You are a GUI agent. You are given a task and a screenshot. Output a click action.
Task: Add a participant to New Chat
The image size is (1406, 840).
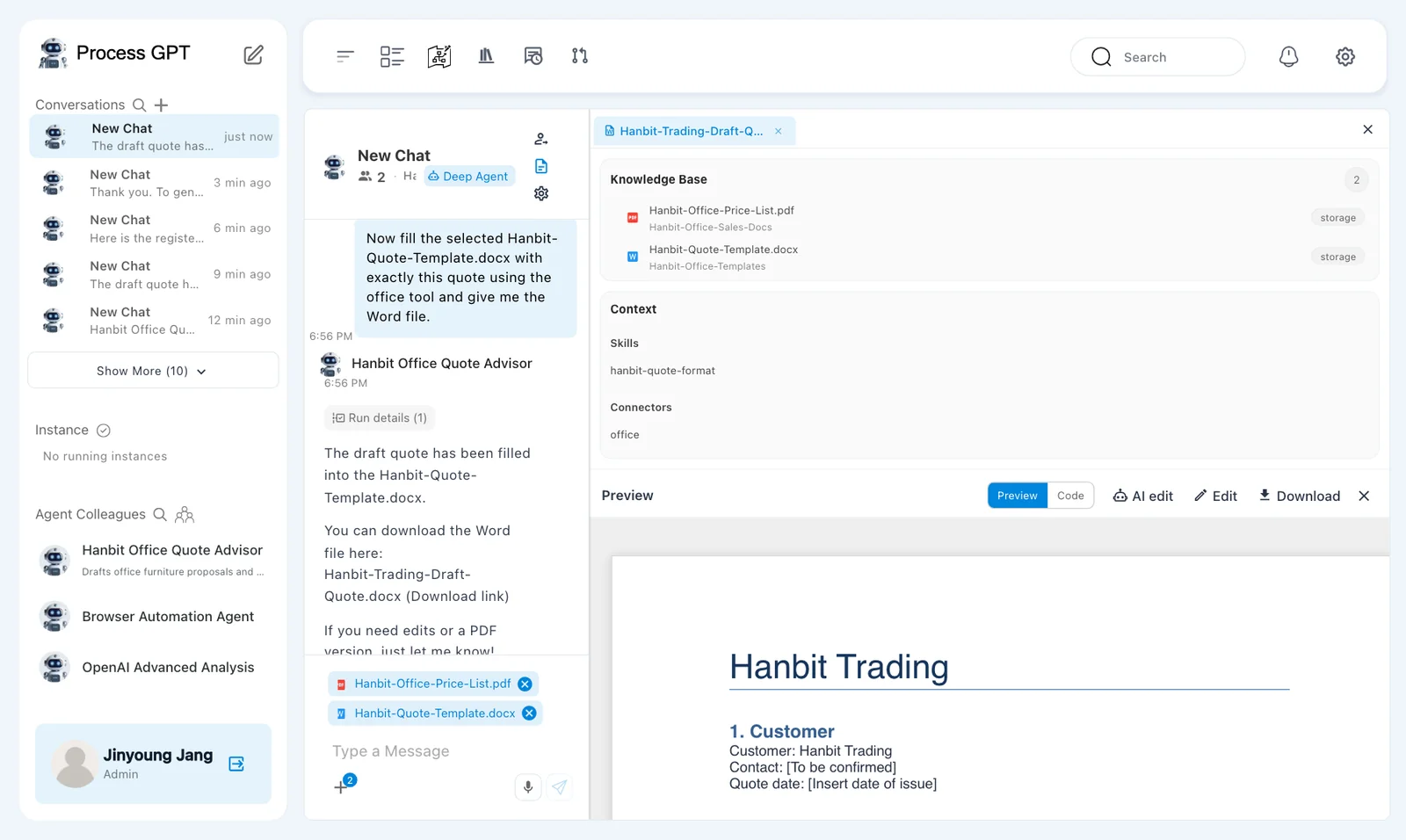pos(541,139)
